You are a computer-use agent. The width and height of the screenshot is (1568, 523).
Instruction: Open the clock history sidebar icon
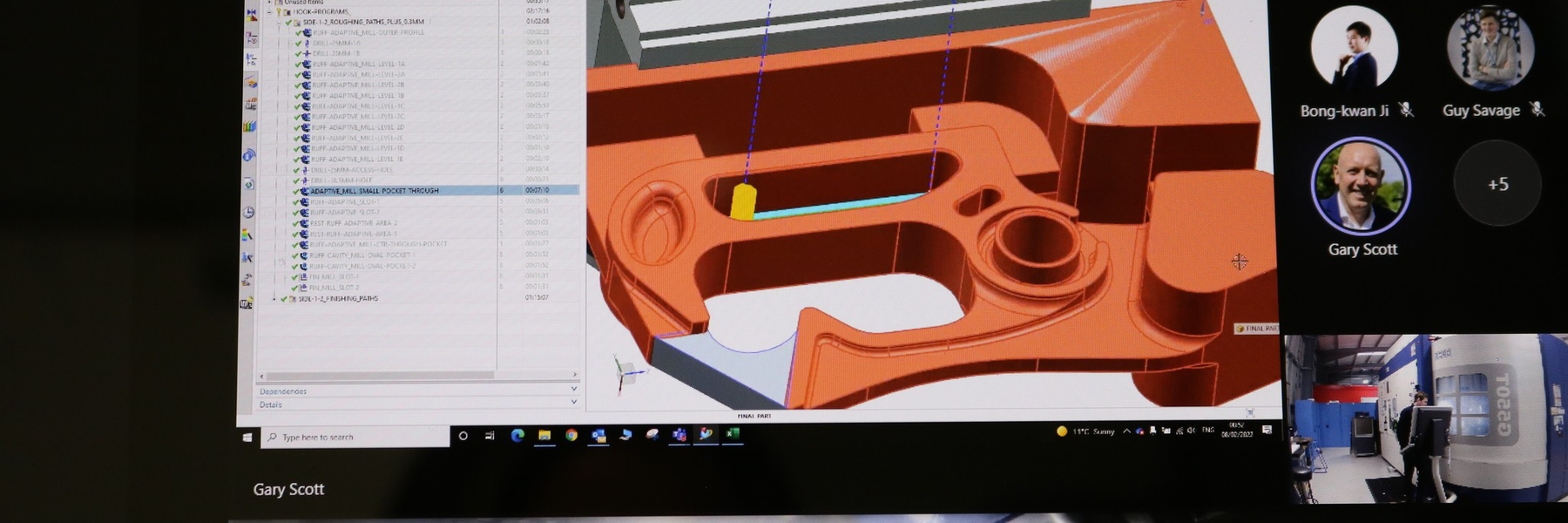tap(249, 212)
